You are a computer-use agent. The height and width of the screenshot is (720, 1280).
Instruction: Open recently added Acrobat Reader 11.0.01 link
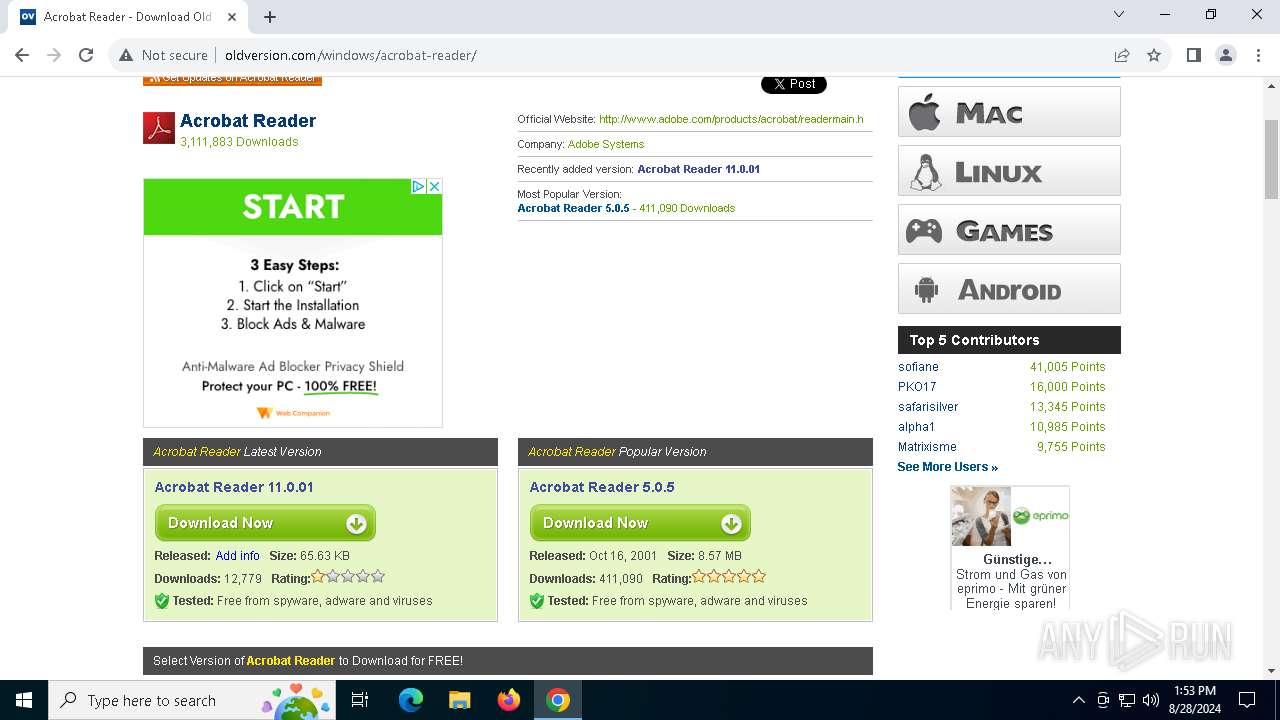pyautogui.click(x=698, y=169)
